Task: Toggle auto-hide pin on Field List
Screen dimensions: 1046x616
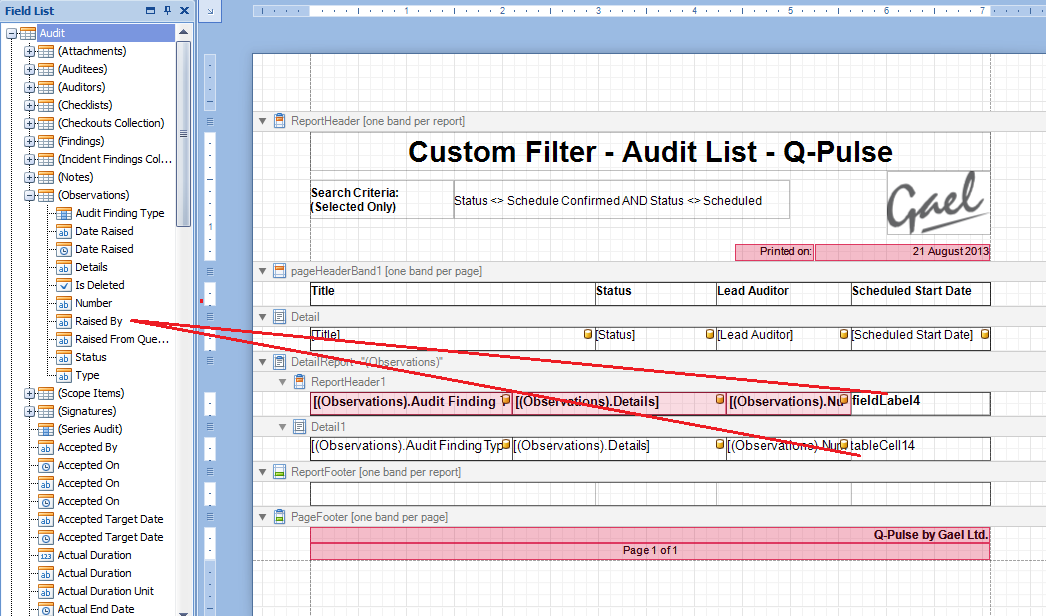Action: (x=167, y=11)
